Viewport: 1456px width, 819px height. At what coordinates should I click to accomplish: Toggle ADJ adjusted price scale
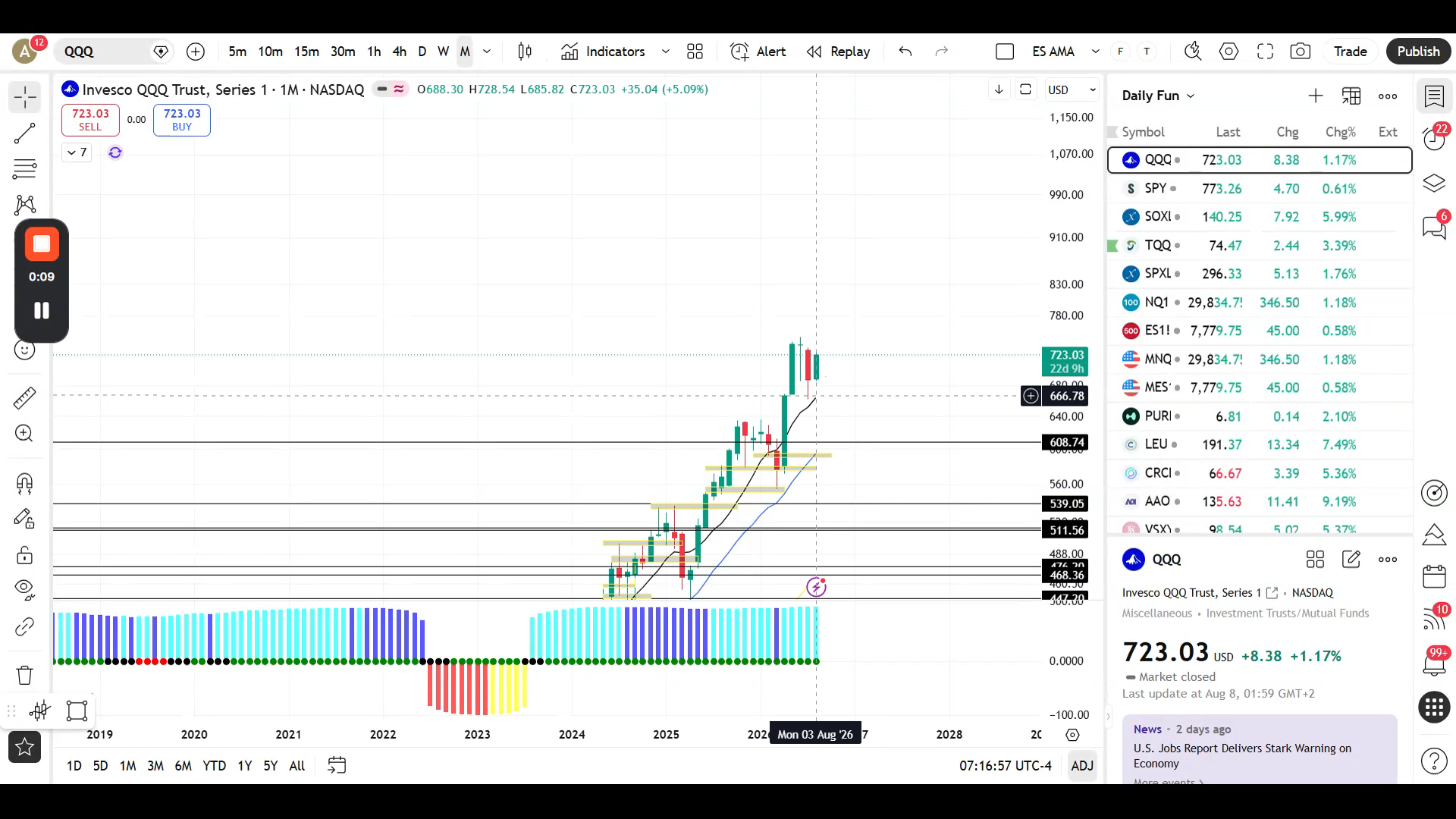[x=1082, y=766]
